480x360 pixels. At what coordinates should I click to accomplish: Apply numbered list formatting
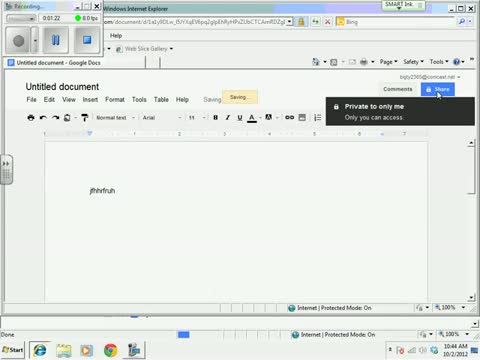318,117
